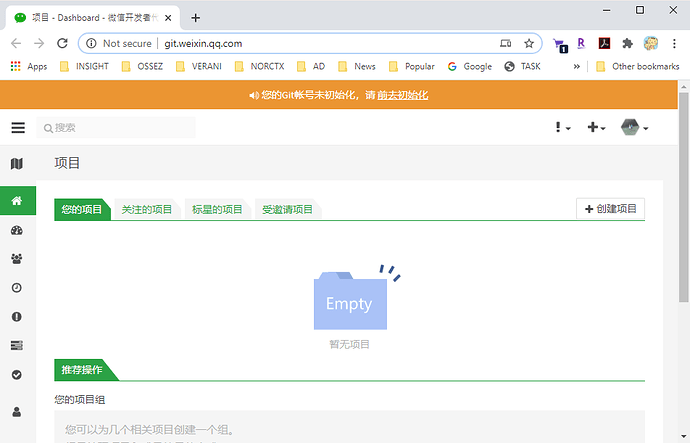Screen dimensions: 690x443
Task: Open the hamburger menu in the header
Action: (18, 128)
